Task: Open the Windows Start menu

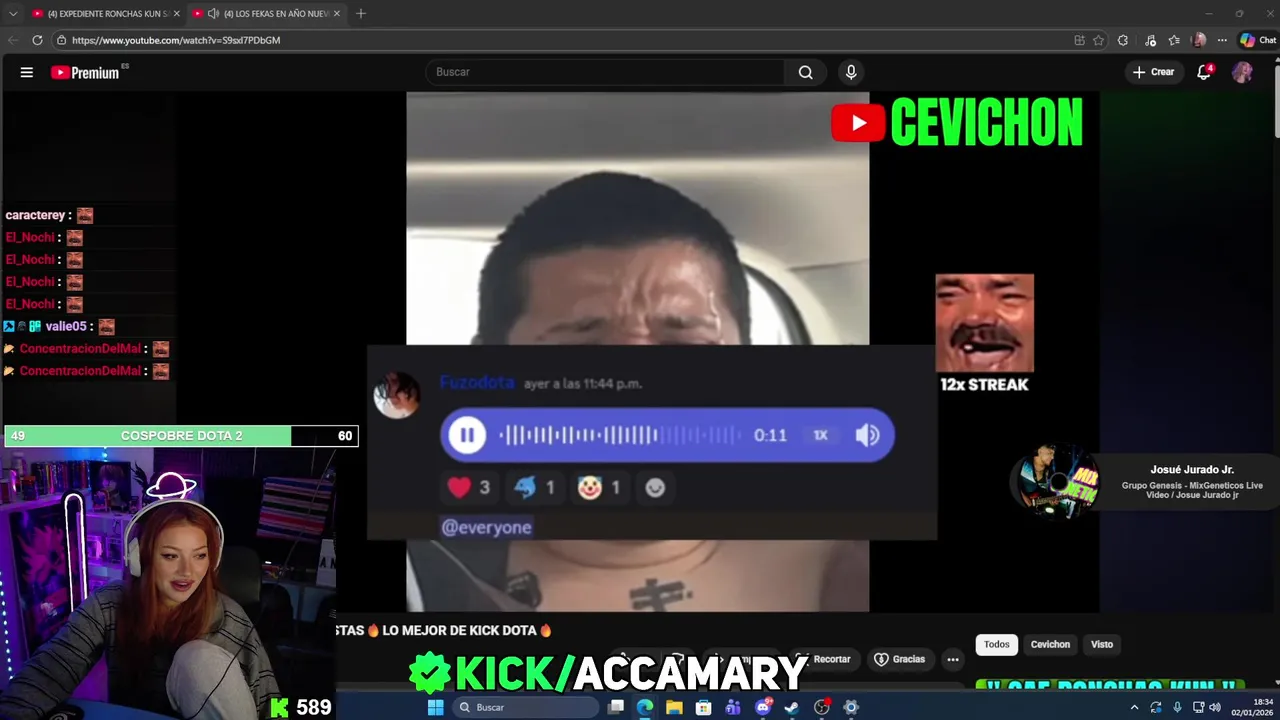Action: pos(435,707)
